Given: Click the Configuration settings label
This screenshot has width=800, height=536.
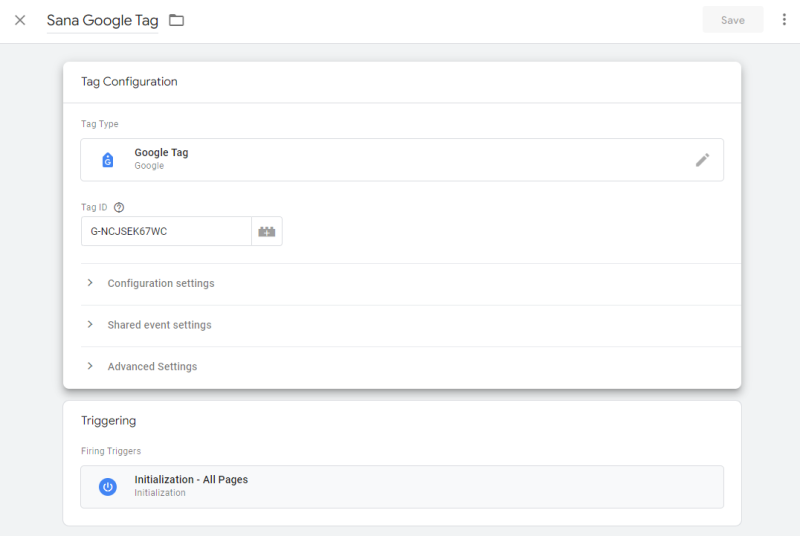Looking at the screenshot, I should (x=161, y=284).
